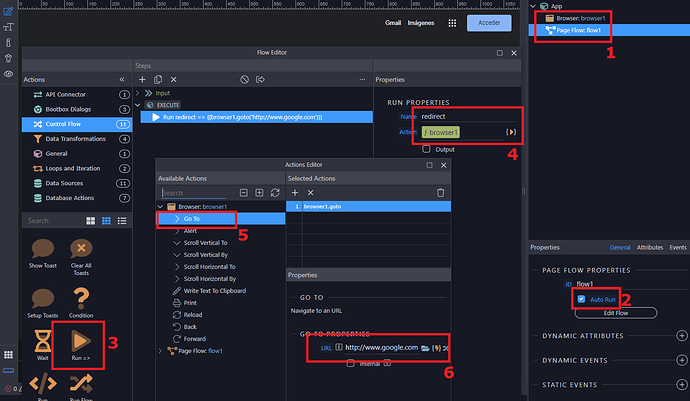Switch to the Events properties tab
This screenshot has width=690, height=401.
pos(678,247)
